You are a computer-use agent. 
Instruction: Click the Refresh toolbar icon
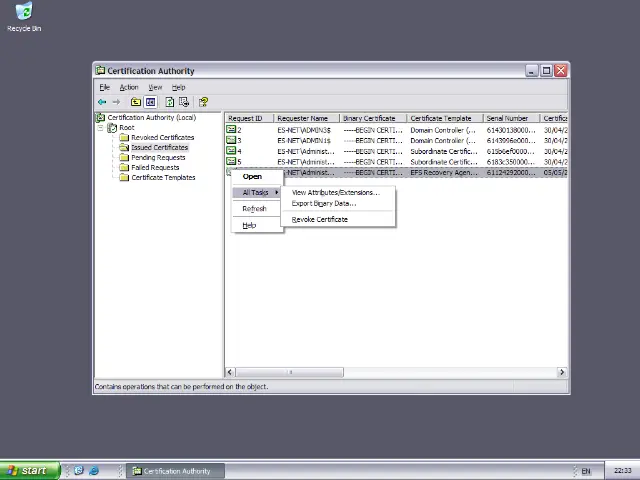170,102
